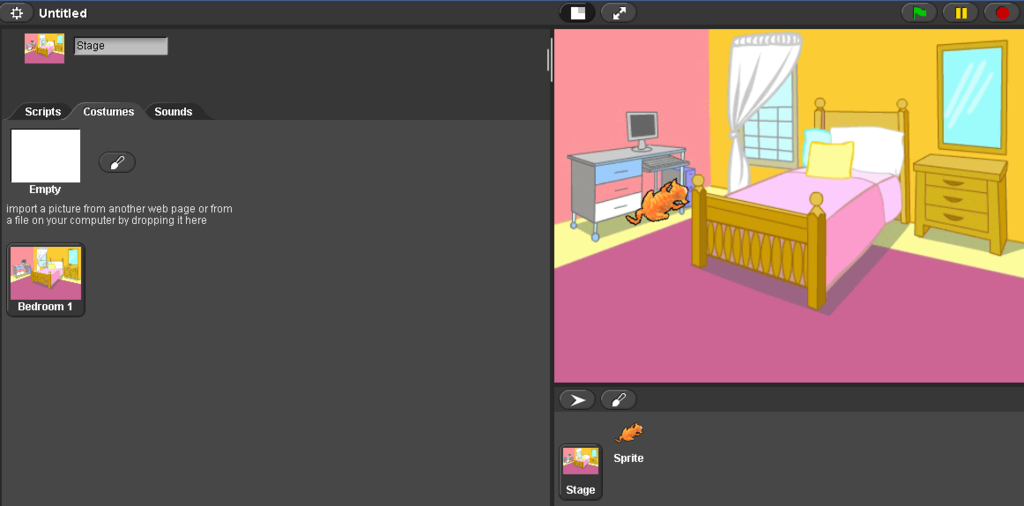Toggle the normal stage size view
Screen dimensions: 1024x506
click(577, 13)
